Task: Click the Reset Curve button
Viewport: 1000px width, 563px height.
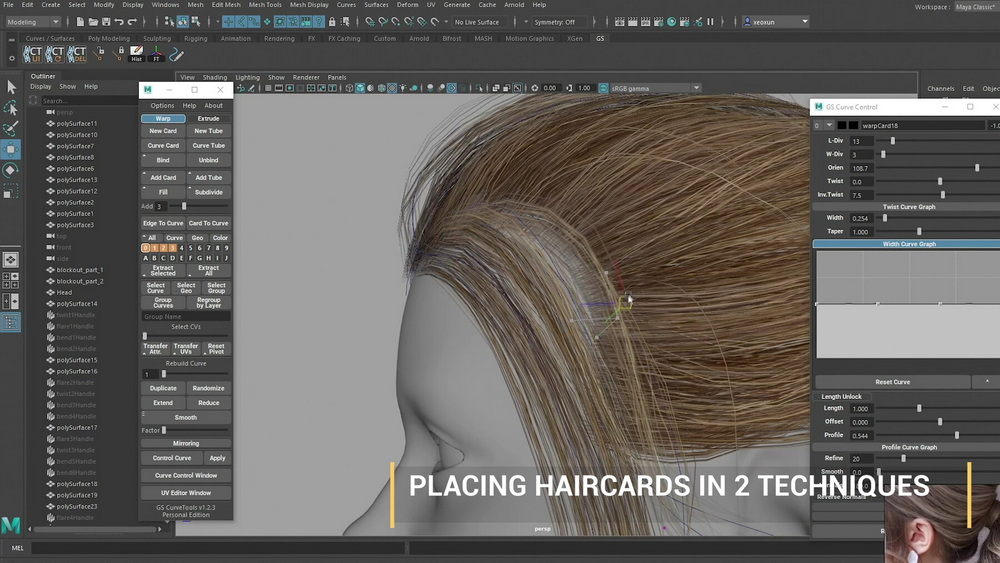Action: 892,381
